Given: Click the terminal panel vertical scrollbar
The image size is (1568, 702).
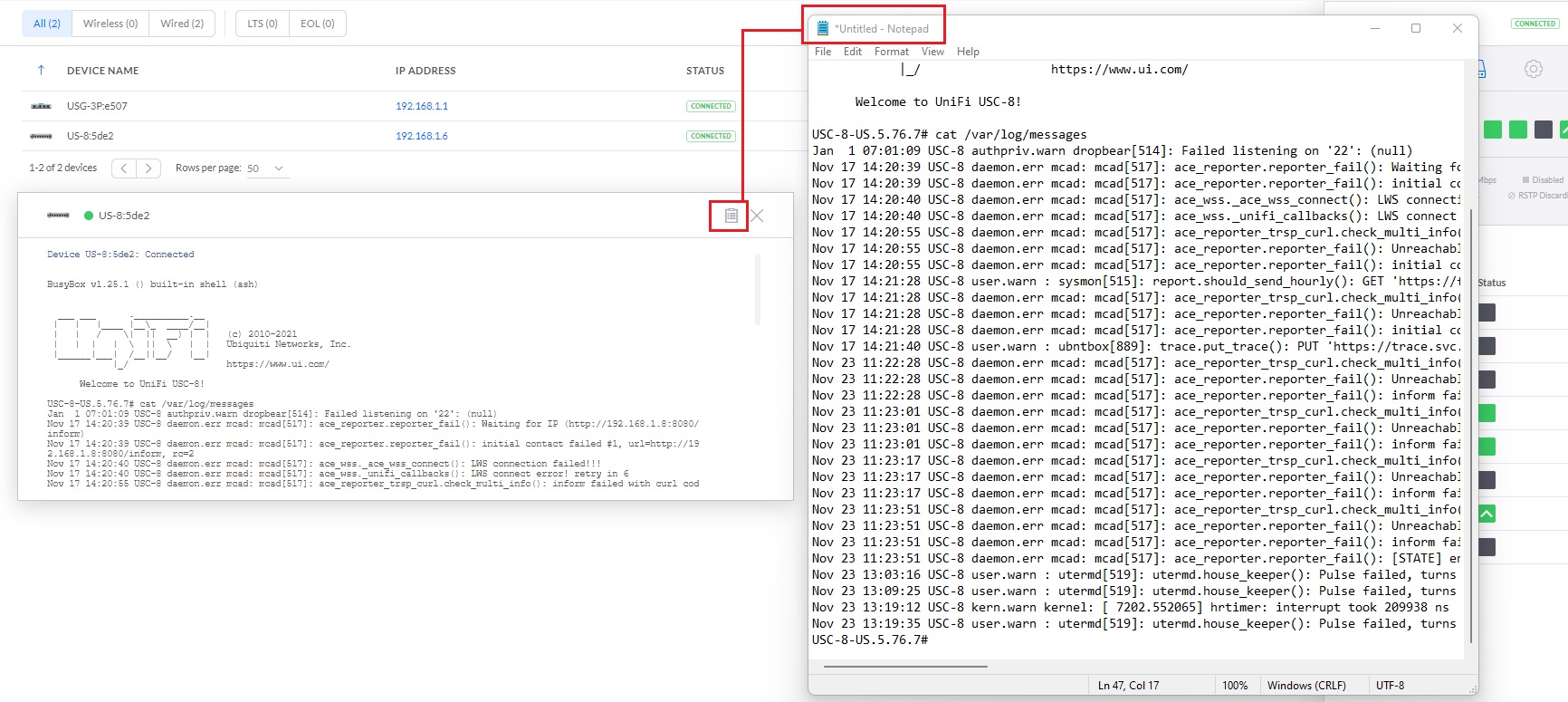Looking at the screenshot, I should [757, 290].
